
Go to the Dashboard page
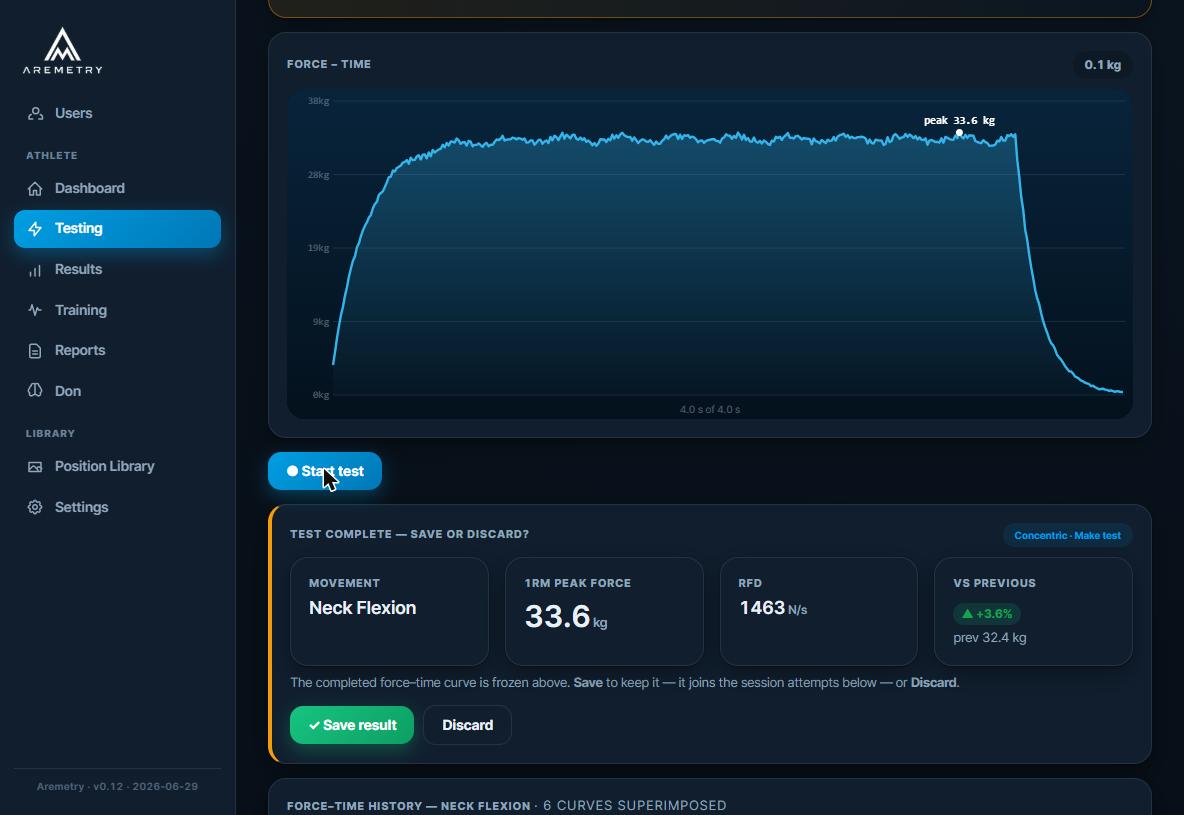point(117,189)
